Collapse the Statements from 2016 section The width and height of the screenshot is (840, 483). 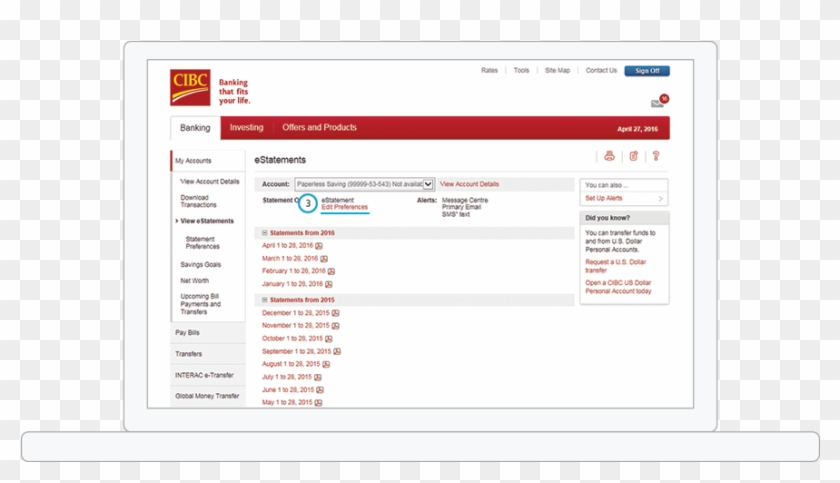[x=264, y=233]
